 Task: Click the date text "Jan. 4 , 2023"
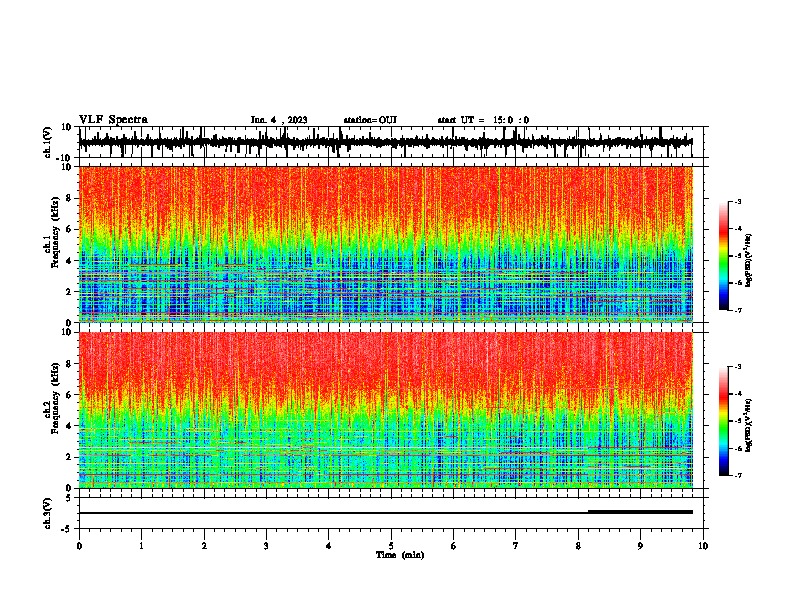[x=279, y=120]
